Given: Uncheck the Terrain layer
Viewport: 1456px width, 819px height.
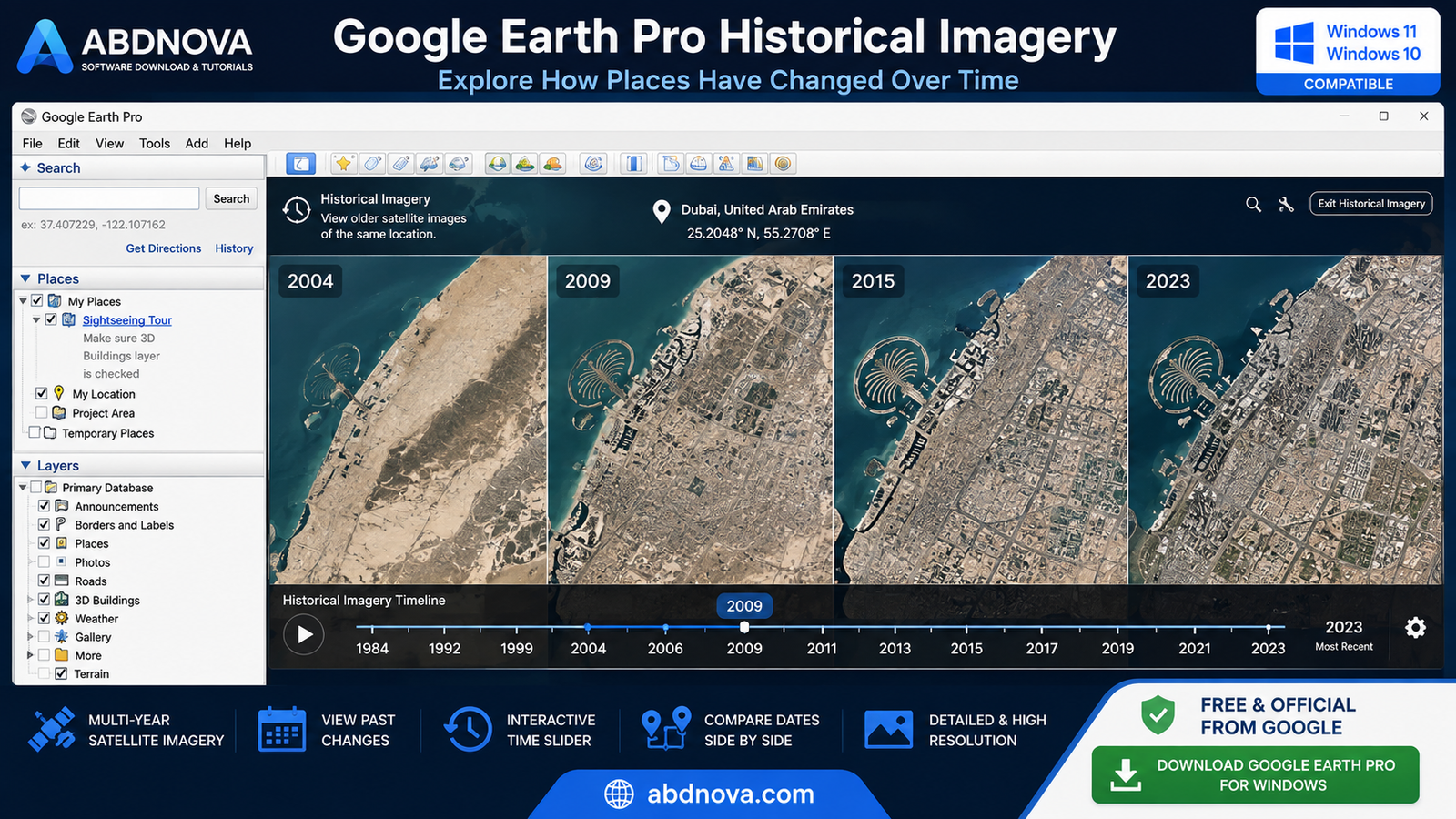Looking at the screenshot, I should point(61,673).
